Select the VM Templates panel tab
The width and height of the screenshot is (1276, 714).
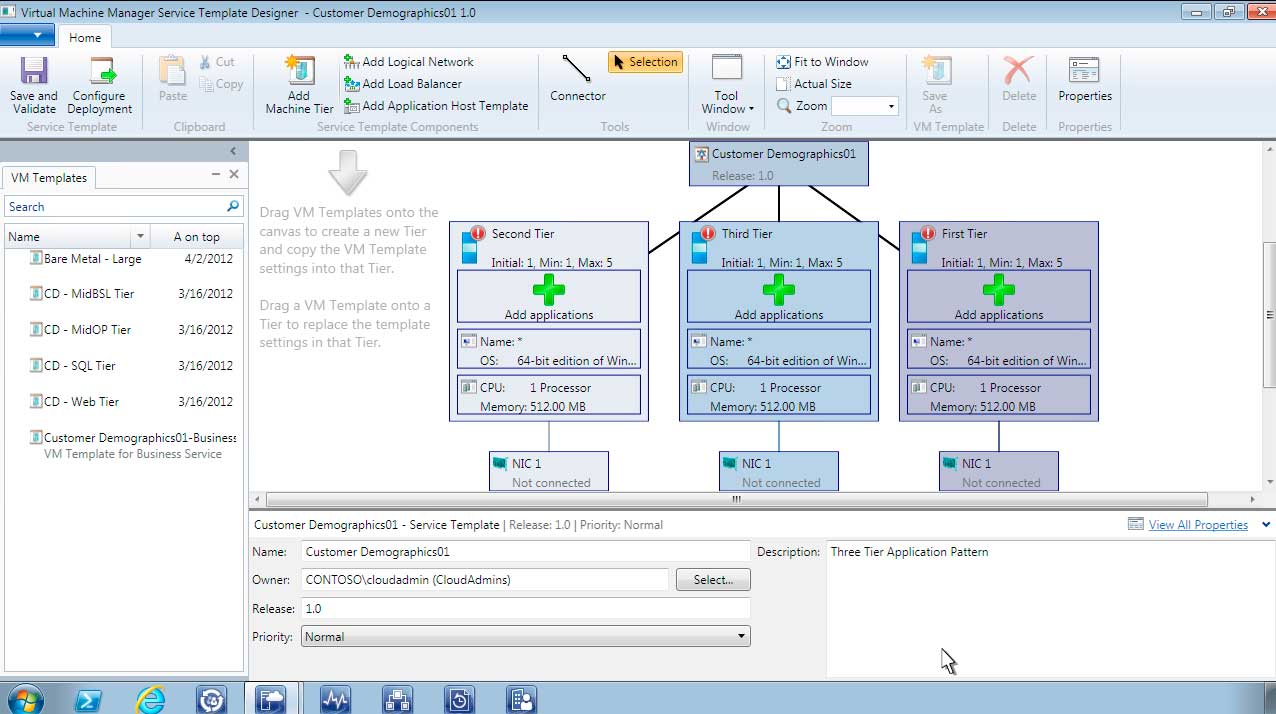[49, 178]
